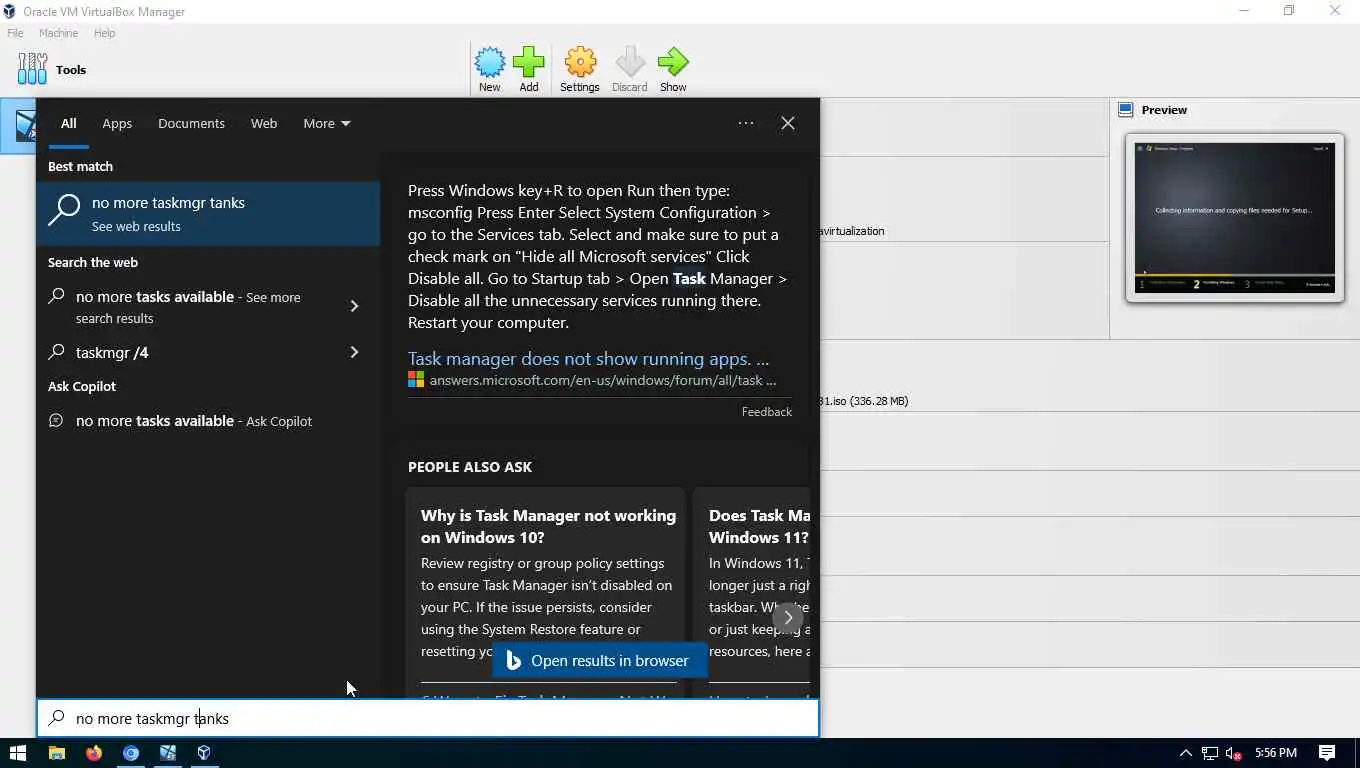The height and width of the screenshot is (768, 1360).
Task: Advance People Also Ask carousel arrow
Action: click(788, 617)
